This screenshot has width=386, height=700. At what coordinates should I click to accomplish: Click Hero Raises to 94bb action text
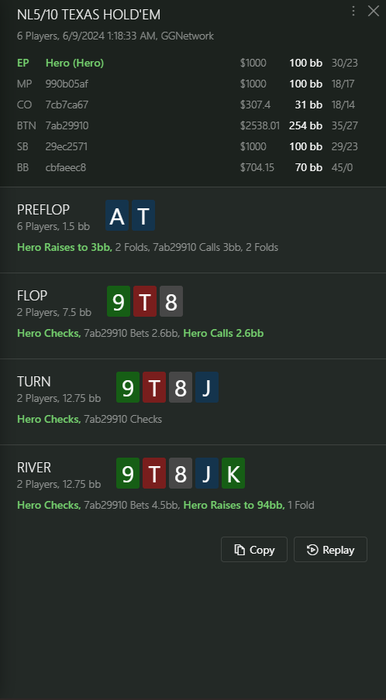point(234,505)
